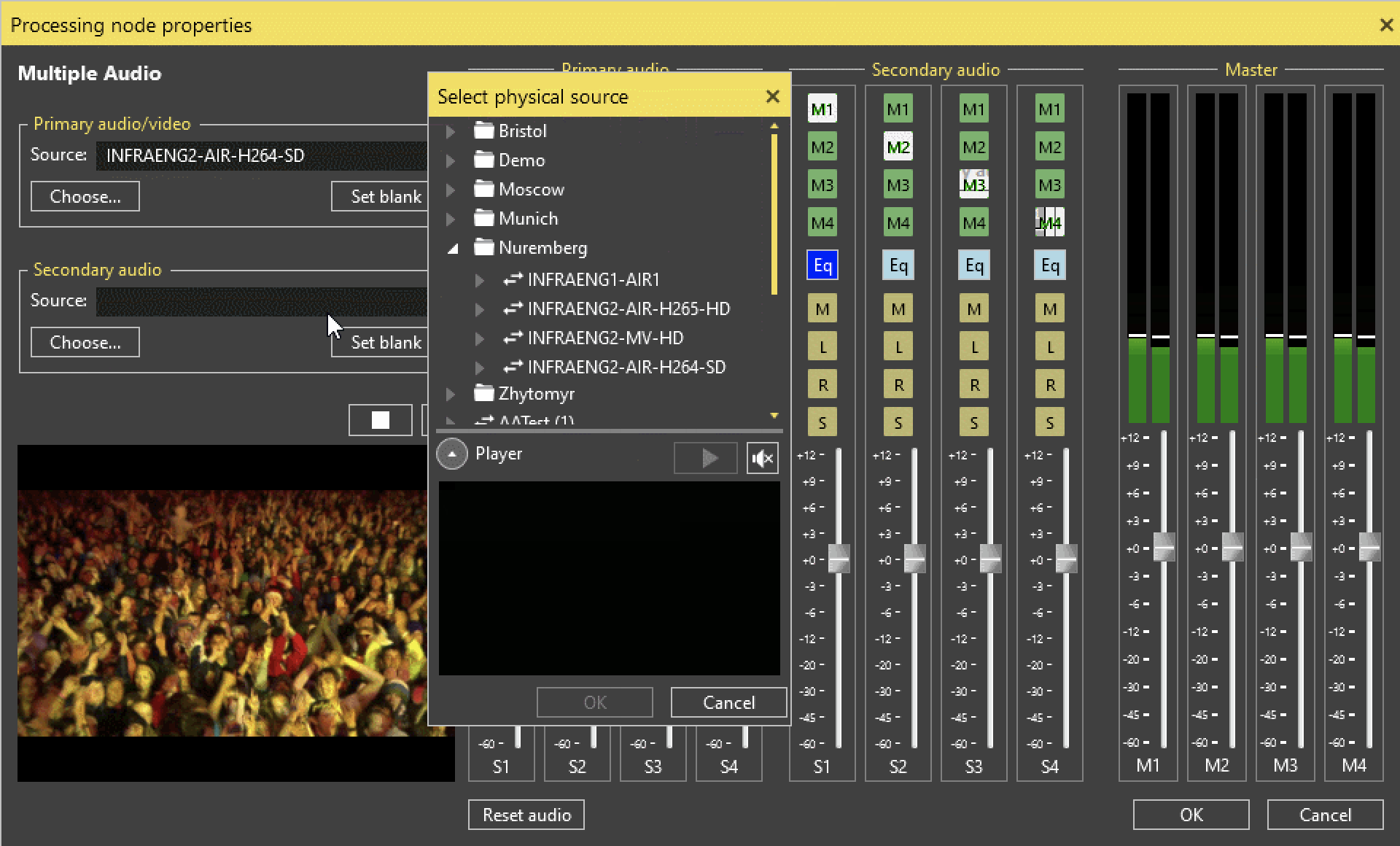Click the S button on secondary S2
The width and height of the screenshot is (1400, 846).
(898, 422)
